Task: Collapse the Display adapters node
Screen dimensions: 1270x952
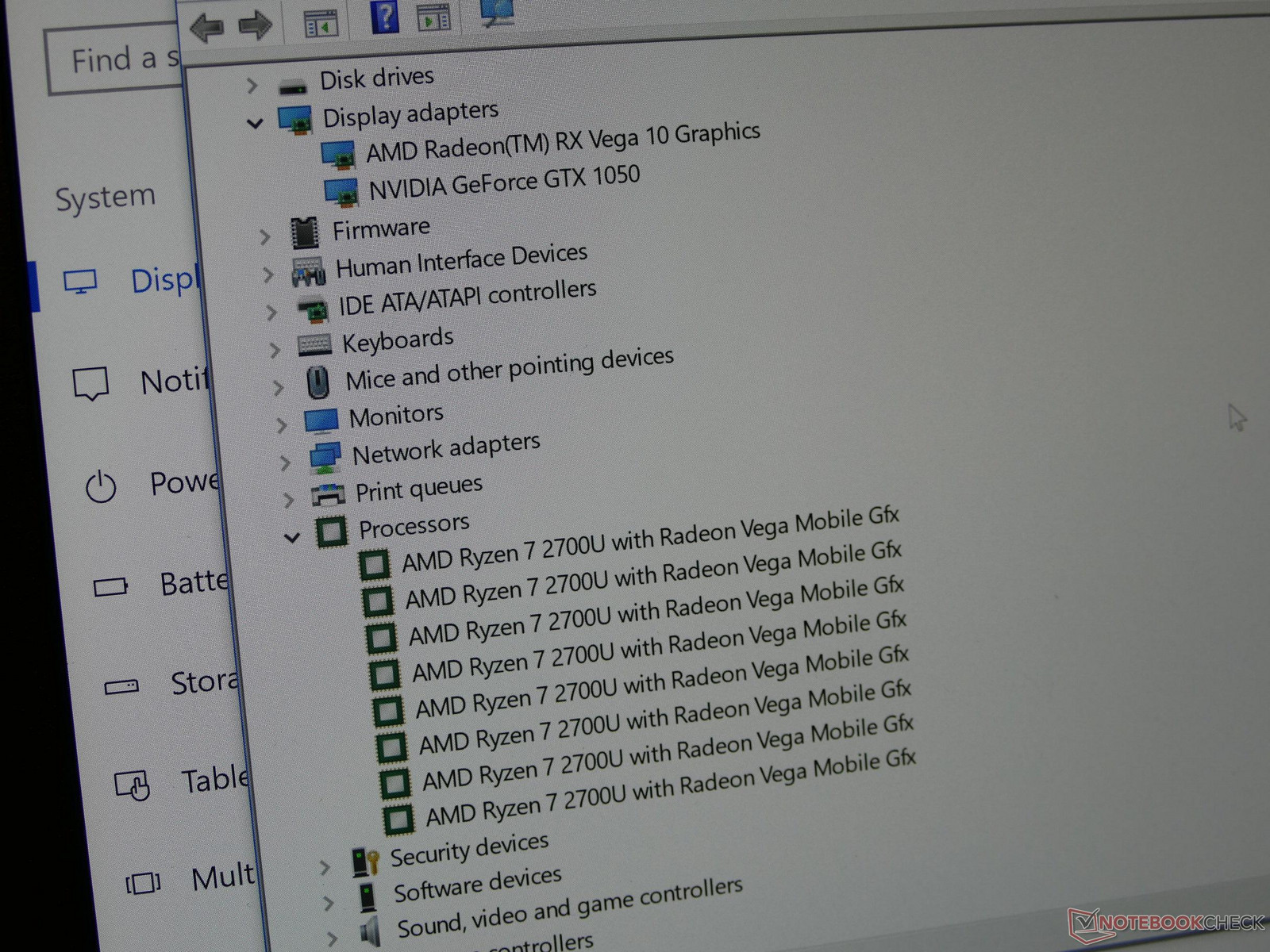Action: [x=255, y=123]
